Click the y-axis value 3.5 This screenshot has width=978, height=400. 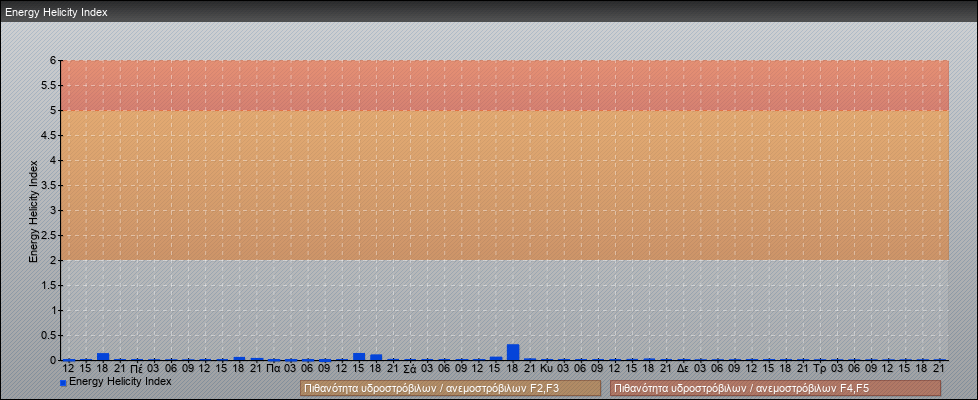49,185
